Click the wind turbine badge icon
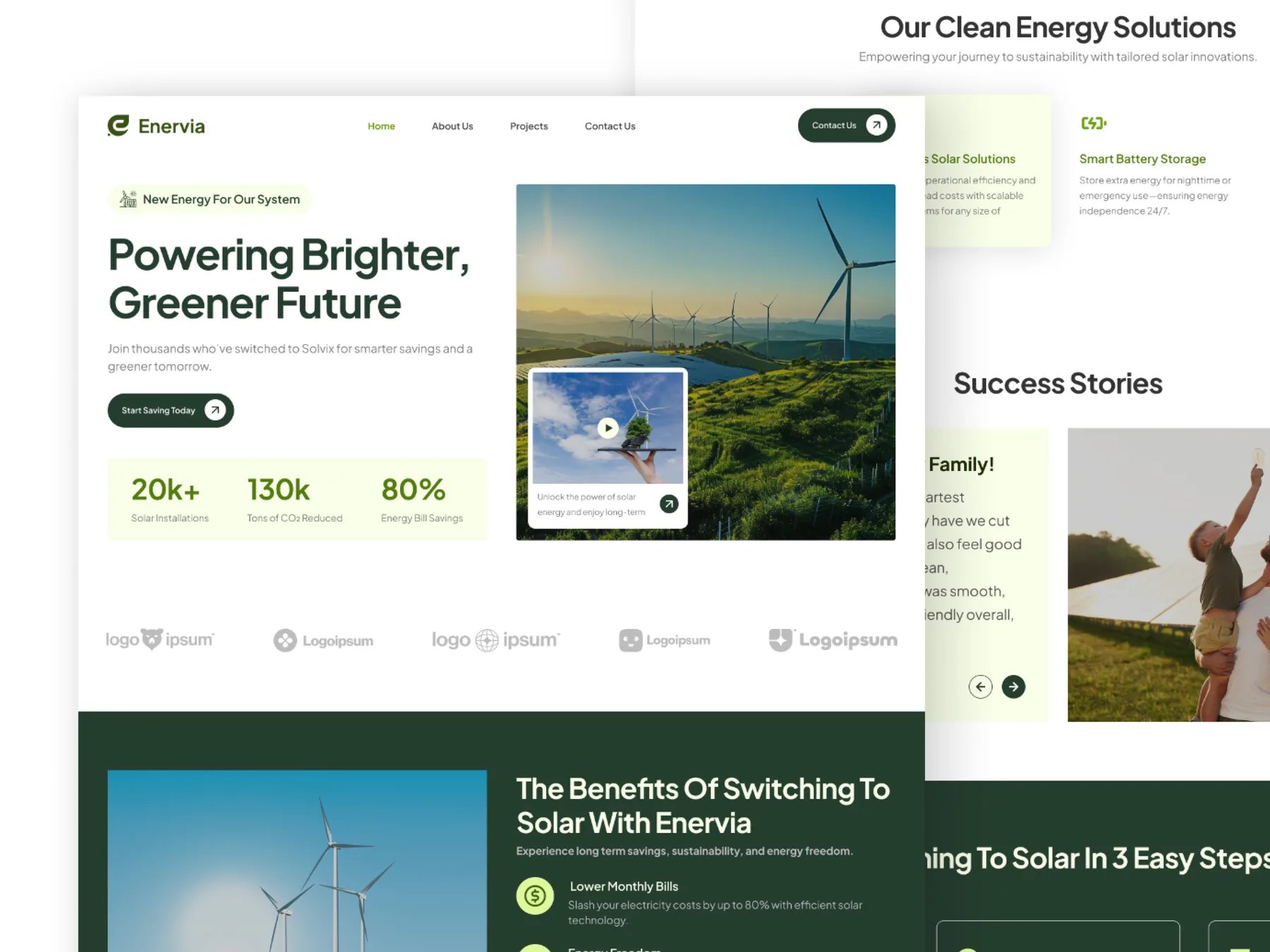Viewport: 1270px width, 952px height. [x=128, y=199]
